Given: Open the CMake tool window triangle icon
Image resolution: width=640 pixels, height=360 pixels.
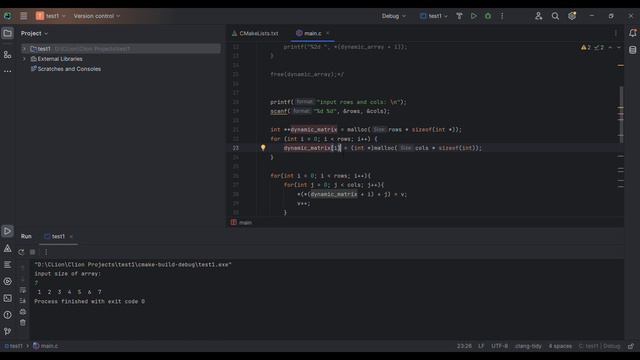Looking at the screenshot, I should click(x=7, y=248).
